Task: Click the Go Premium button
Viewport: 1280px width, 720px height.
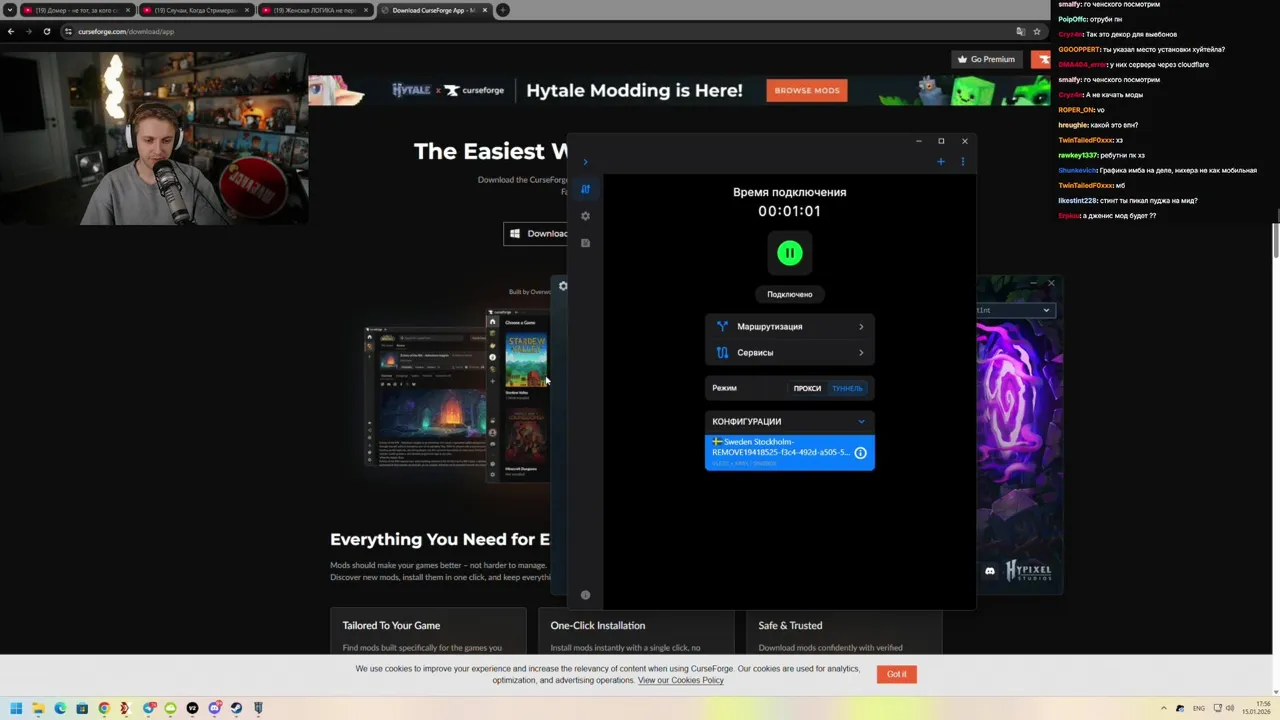Action: (986, 59)
